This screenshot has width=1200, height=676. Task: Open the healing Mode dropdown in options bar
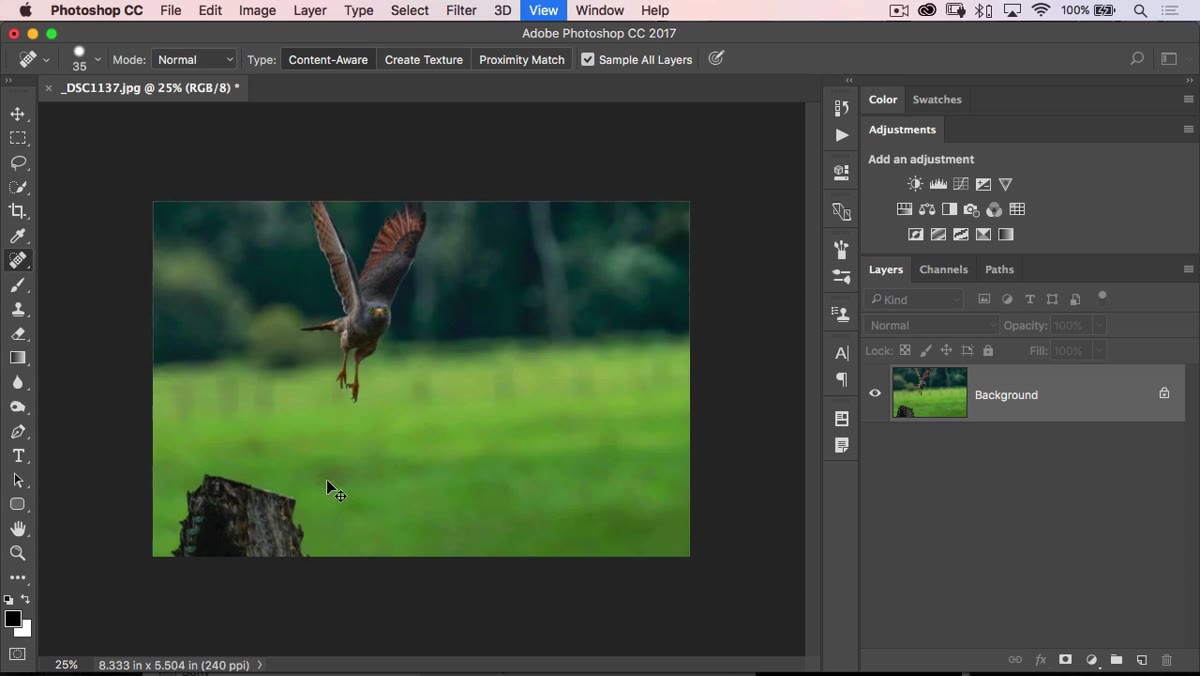pos(194,60)
